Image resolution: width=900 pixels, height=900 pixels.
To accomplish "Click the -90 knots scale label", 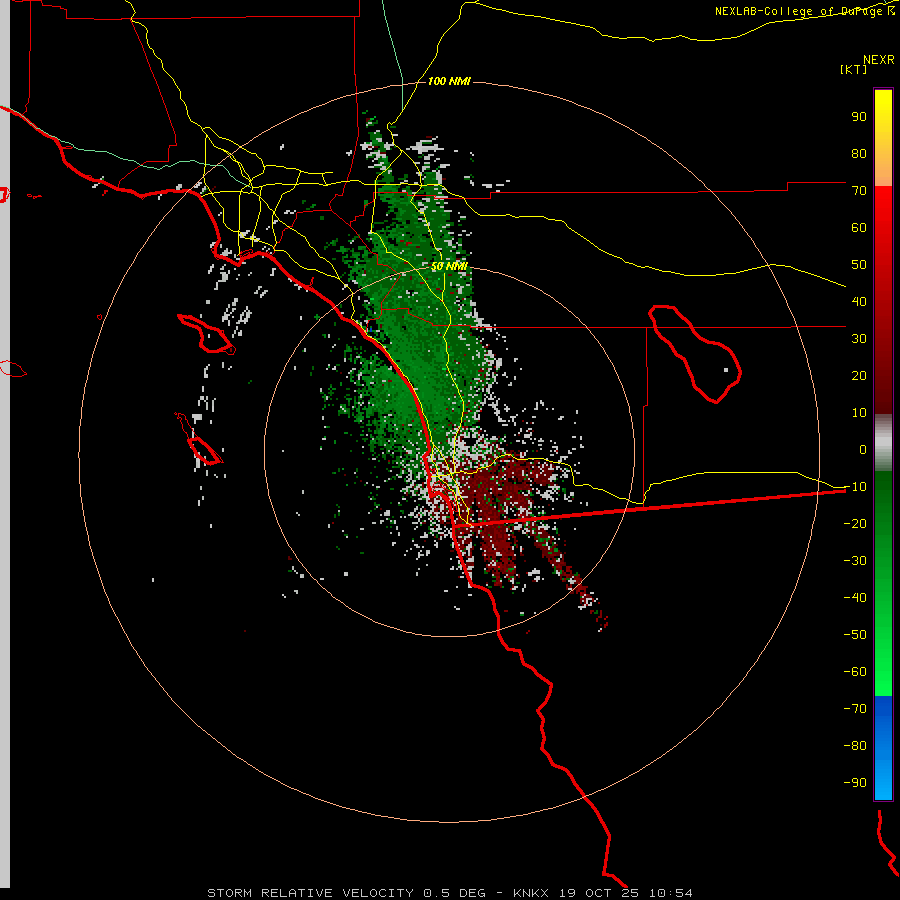I will [x=855, y=783].
